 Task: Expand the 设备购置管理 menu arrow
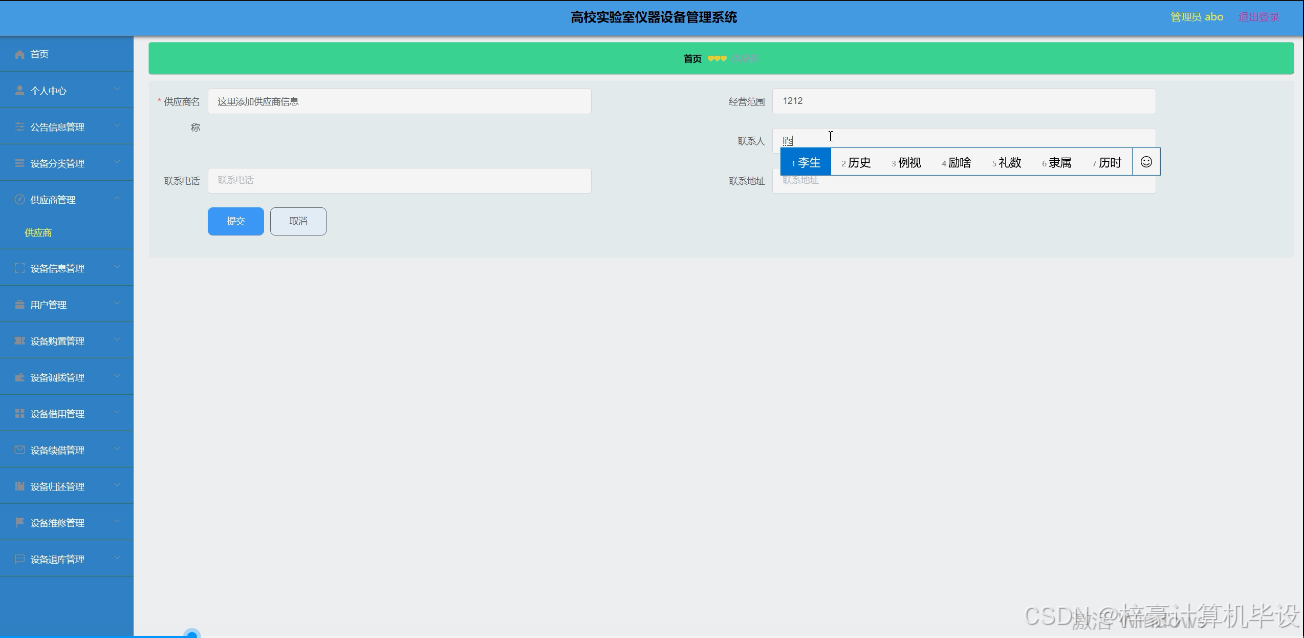117,340
